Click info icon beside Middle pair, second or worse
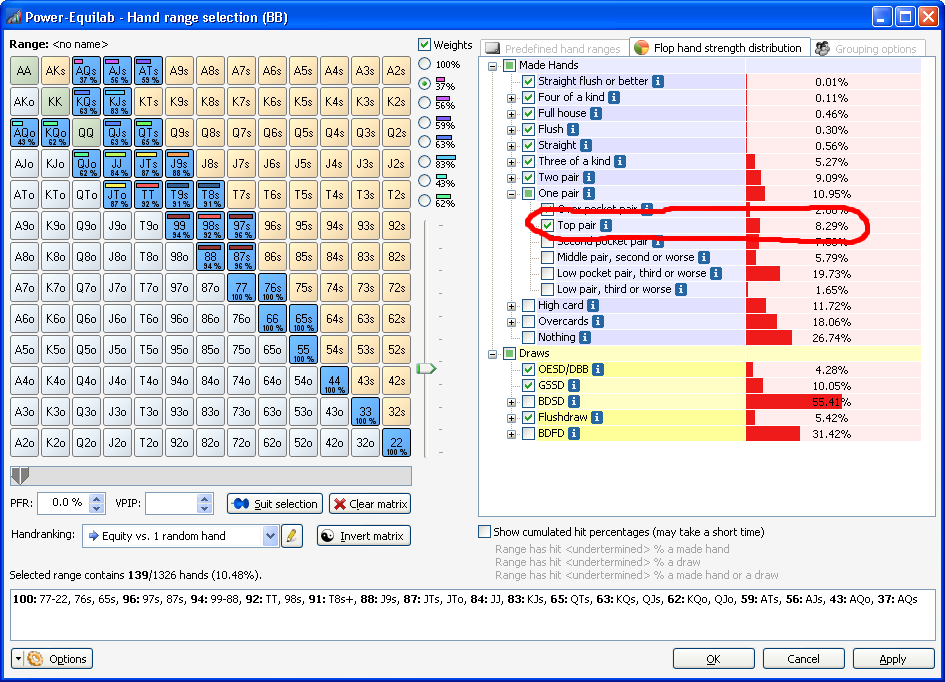Screen dimensions: 945x682 click(x=704, y=258)
